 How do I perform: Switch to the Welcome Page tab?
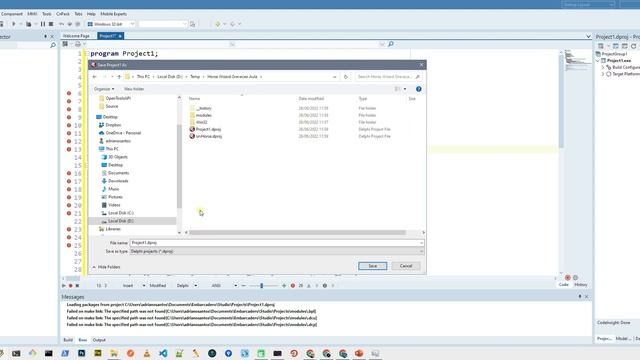76,36
